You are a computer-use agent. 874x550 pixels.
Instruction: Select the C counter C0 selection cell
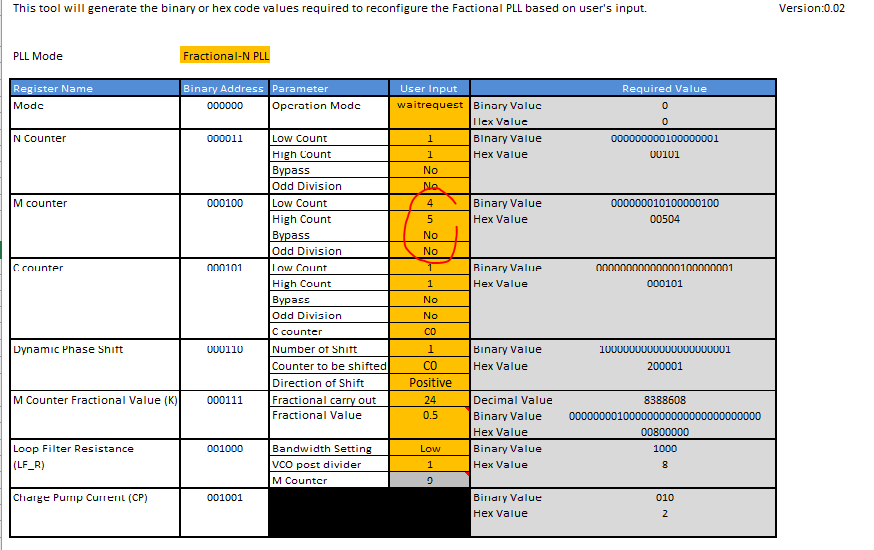(430, 332)
